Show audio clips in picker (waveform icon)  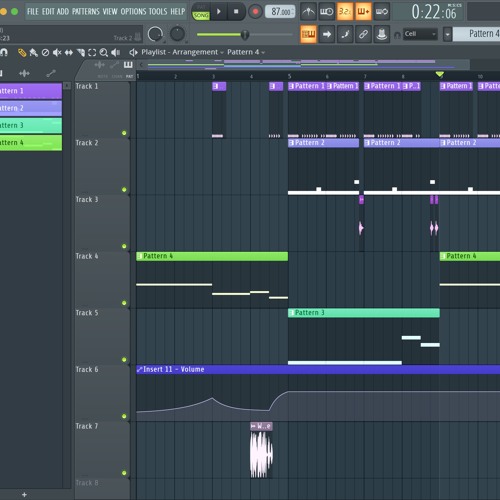click(x=24, y=73)
